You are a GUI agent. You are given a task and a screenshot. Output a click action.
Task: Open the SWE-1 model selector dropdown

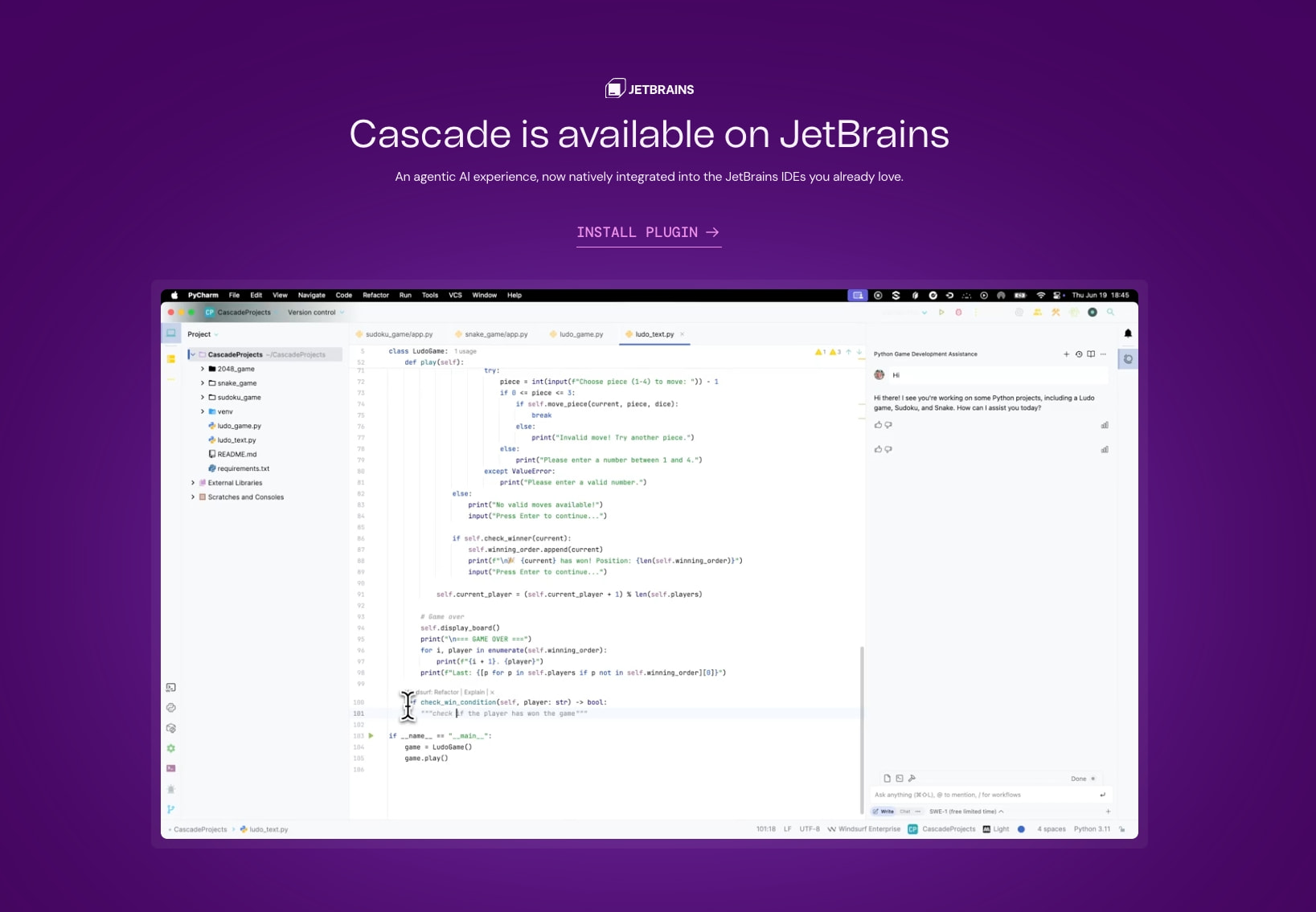tap(966, 812)
